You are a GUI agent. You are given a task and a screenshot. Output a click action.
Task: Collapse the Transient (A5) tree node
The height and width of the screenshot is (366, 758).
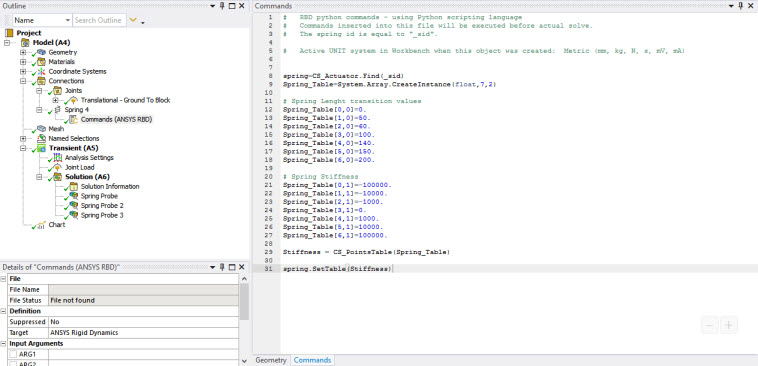click(x=23, y=148)
